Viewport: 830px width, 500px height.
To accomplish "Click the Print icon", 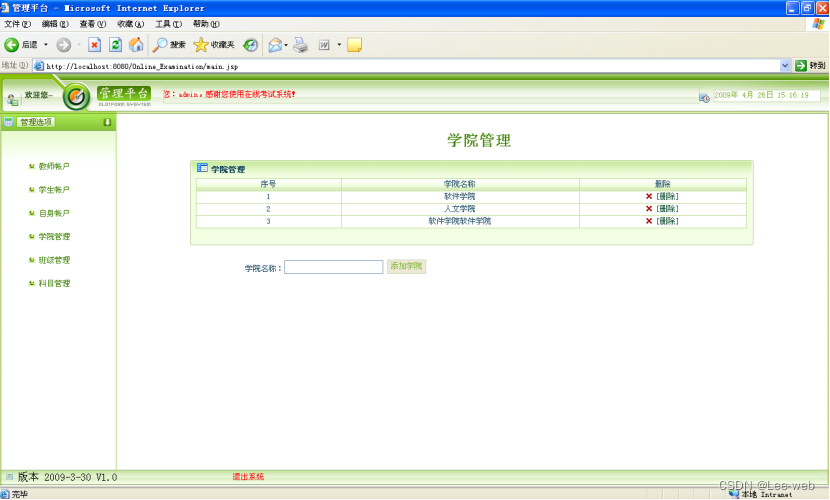I will (301, 45).
